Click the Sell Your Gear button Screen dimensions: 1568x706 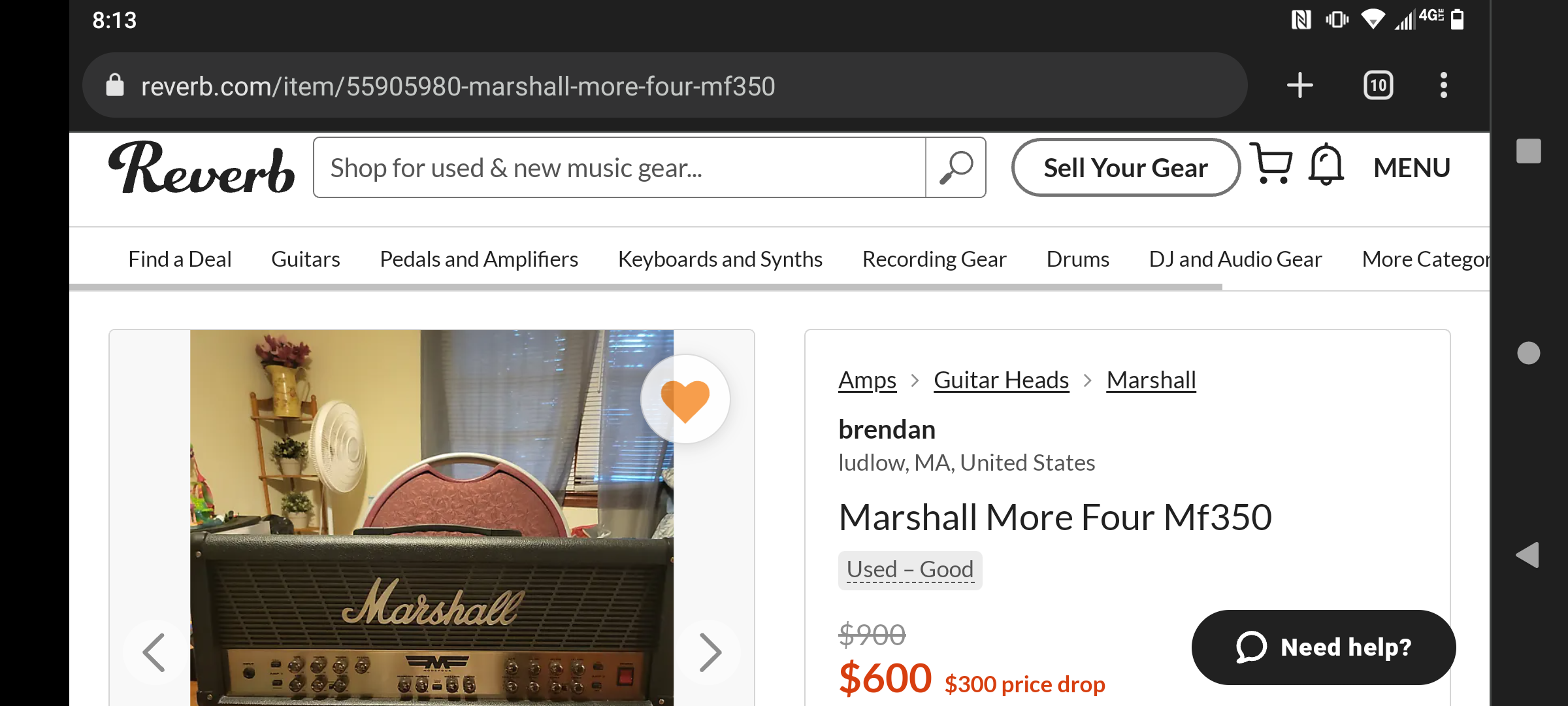1125,168
